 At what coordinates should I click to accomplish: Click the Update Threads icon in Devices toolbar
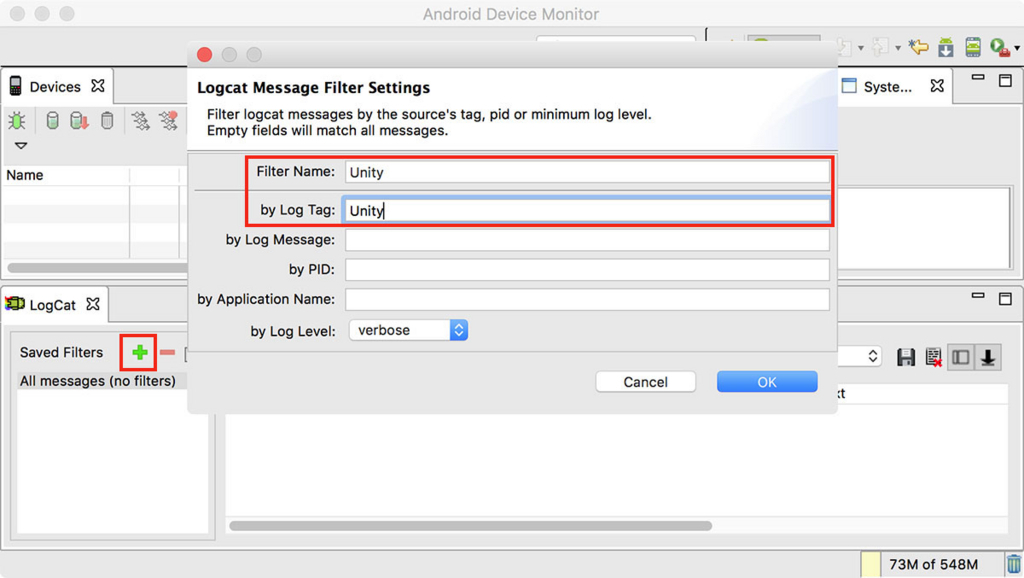(140, 120)
